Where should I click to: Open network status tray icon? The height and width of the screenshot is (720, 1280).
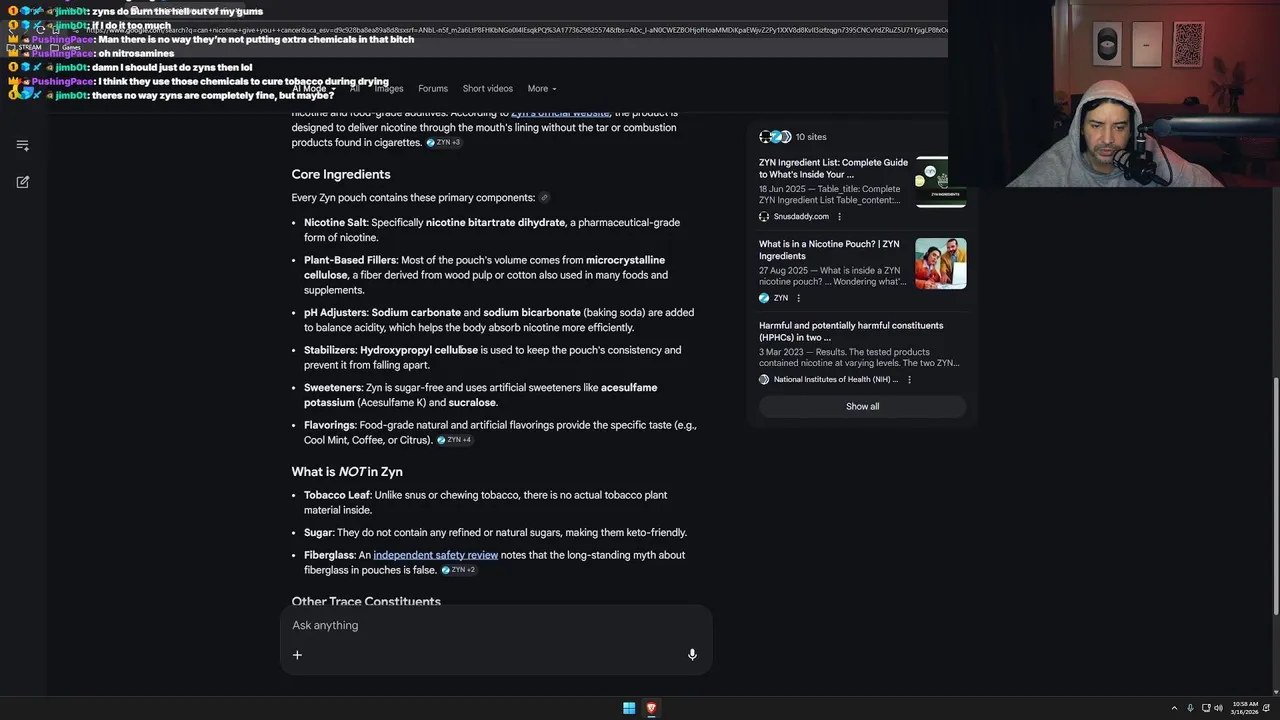pos(1205,708)
